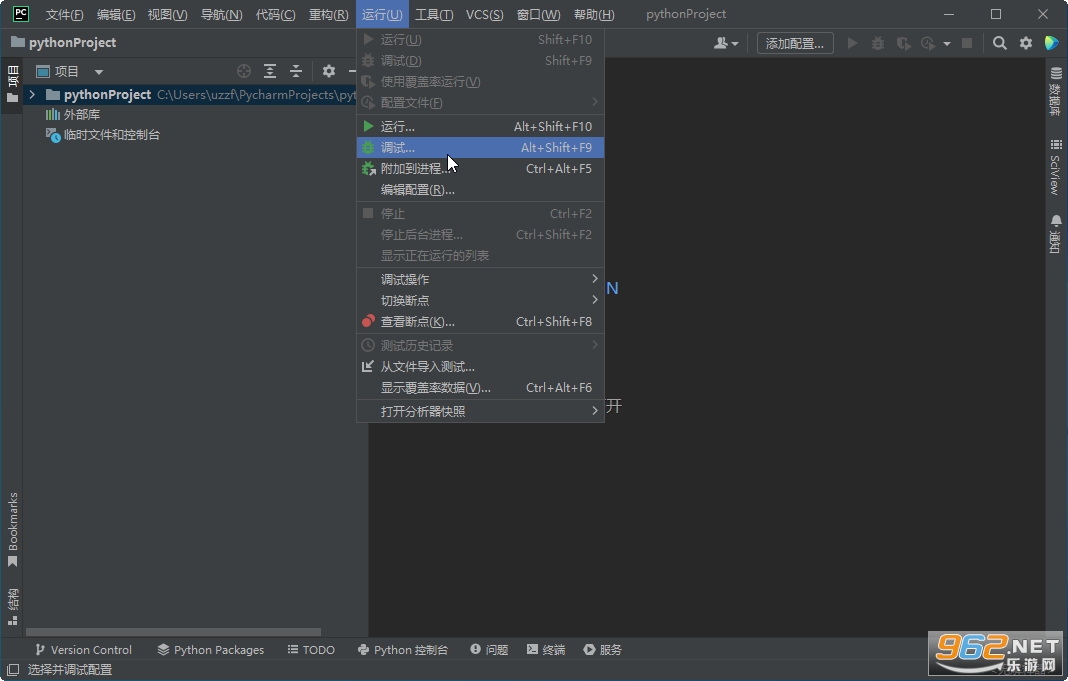Open the 结构 side tool tab
Screen dimensions: 1068x681
[12, 607]
